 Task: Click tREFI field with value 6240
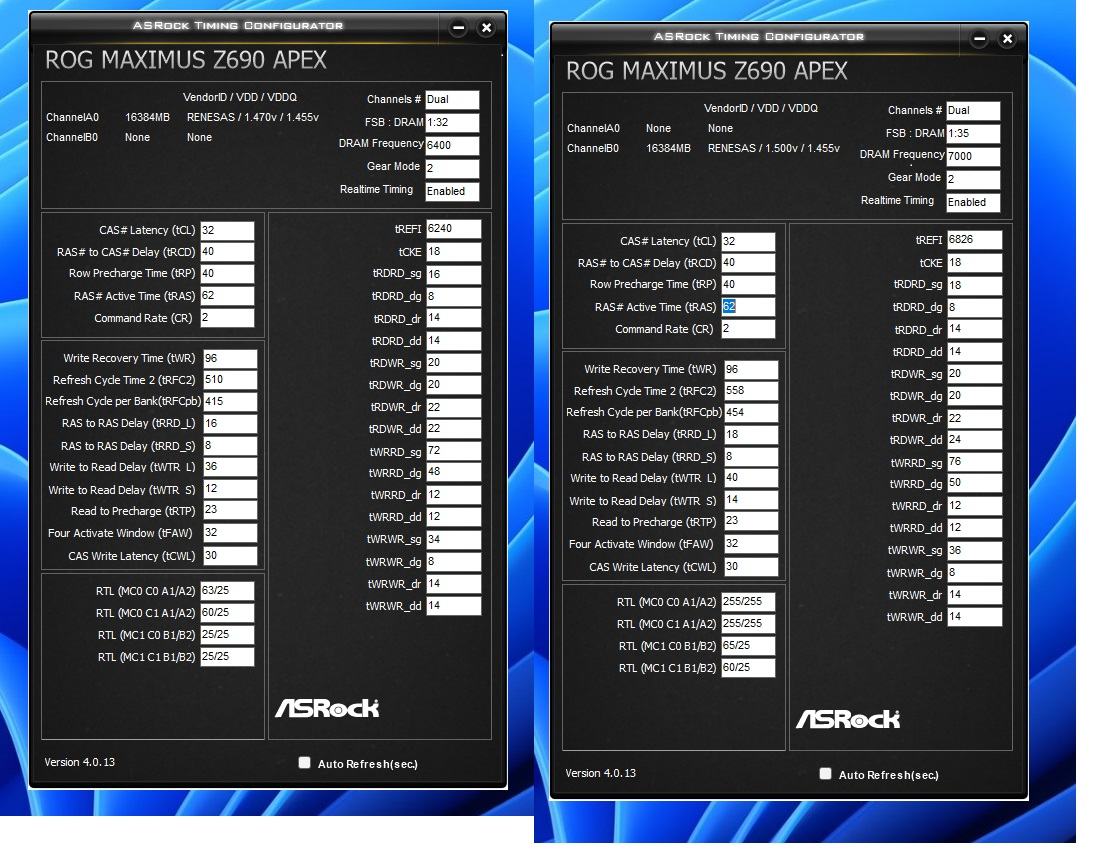coord(453,229)
